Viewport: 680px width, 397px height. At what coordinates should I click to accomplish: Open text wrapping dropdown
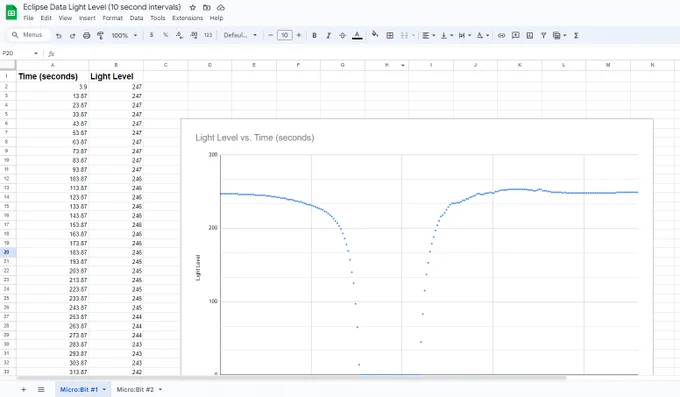464,36
